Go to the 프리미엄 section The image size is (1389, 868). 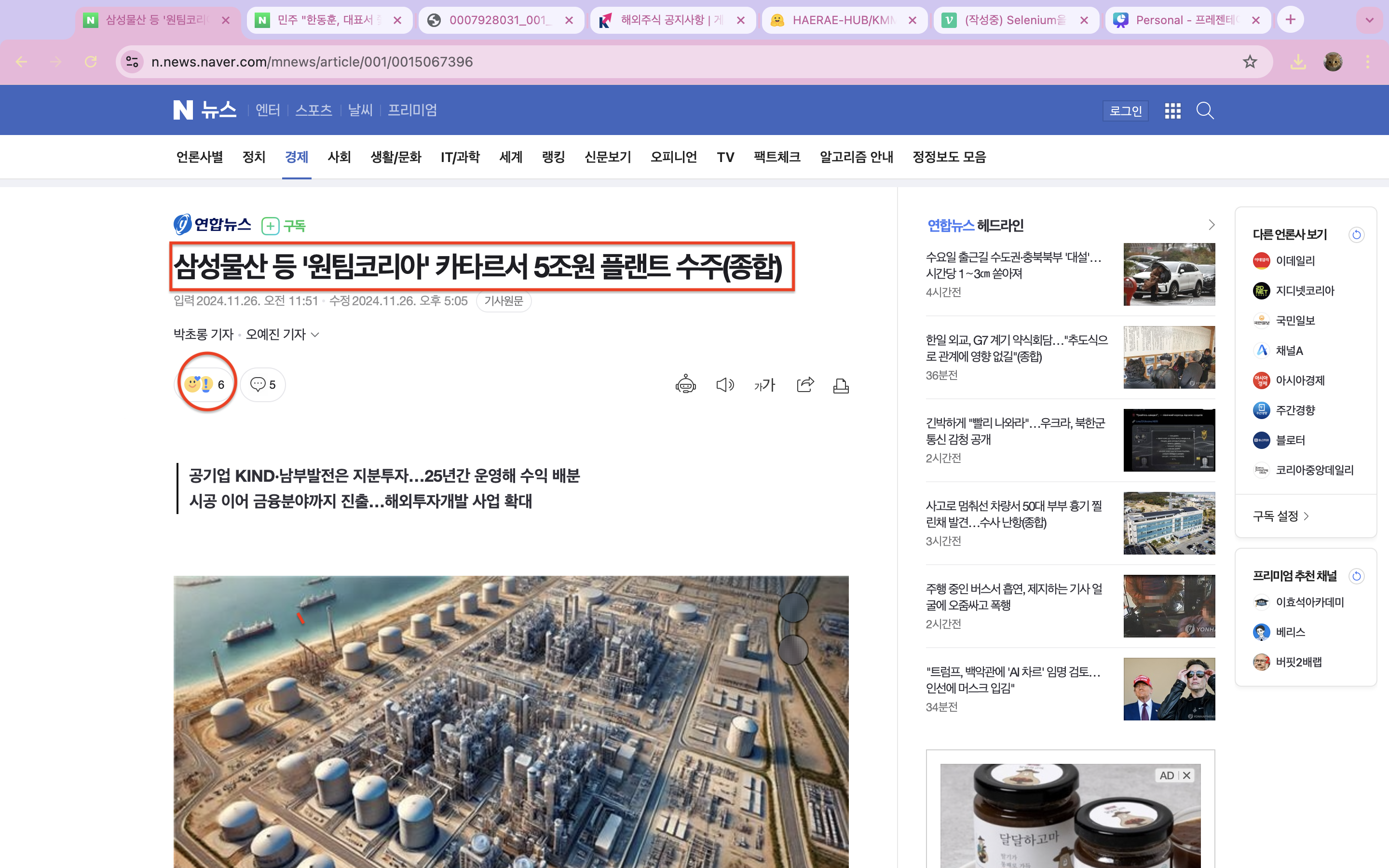(x=412, y=109)
